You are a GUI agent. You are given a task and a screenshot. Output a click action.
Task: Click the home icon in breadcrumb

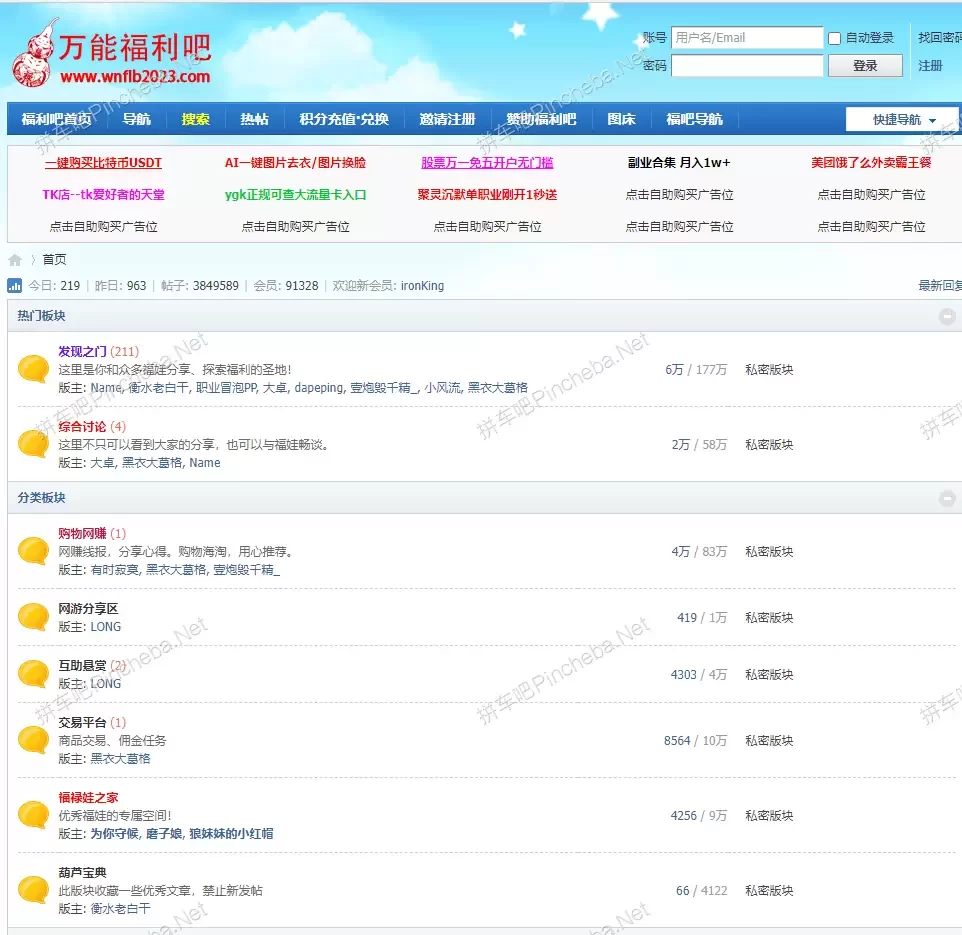(x=15, y=260)
